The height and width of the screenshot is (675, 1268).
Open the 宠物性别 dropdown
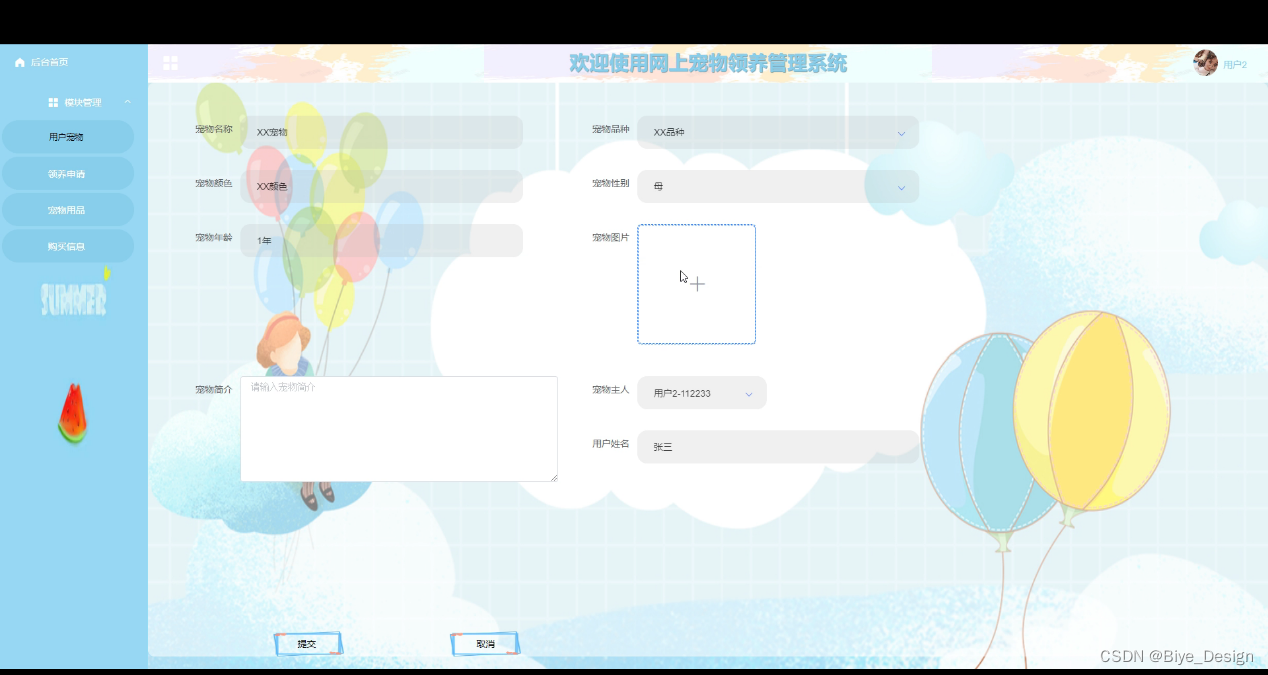click(x=778, y=186)
